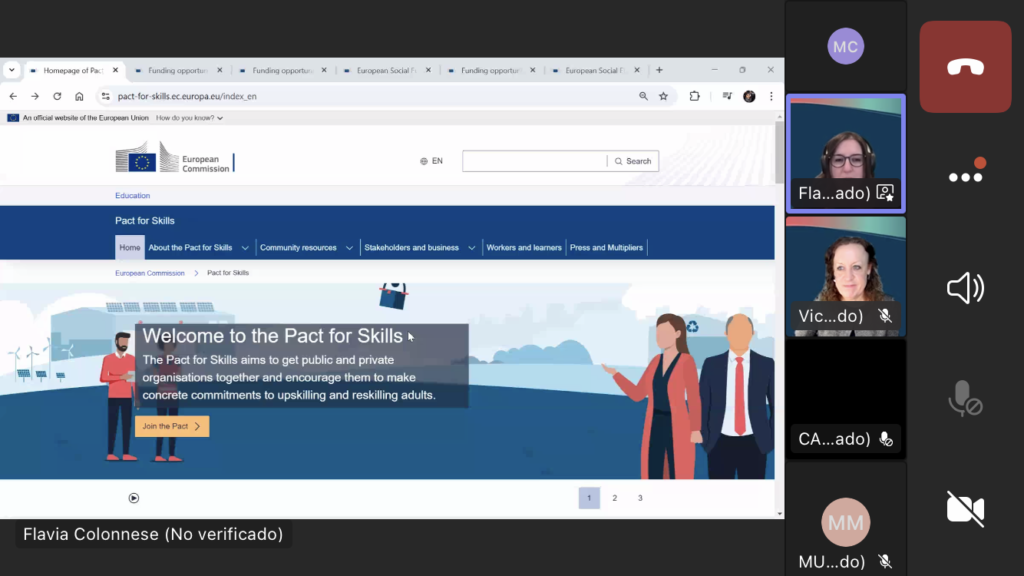The width and height of the screenshot is (1024, 576).
Task: Click the speaker volume icon
Action: [965, 289]
